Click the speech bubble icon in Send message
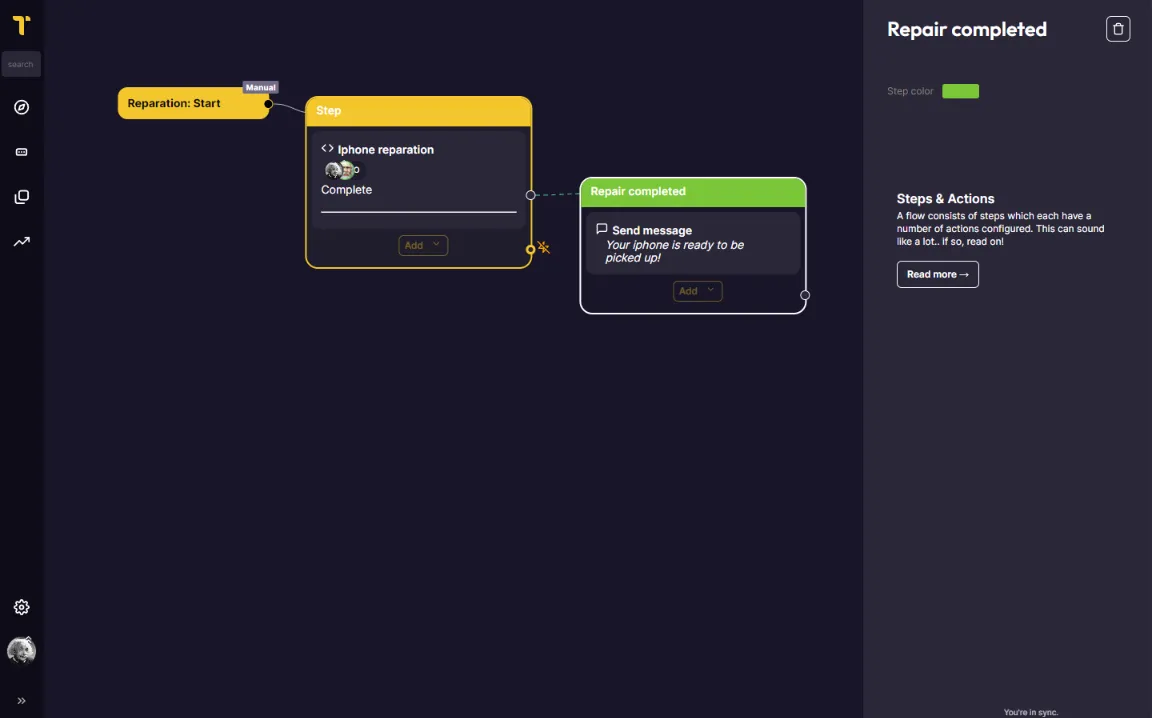Viewport: 1152px width, 718px height. [602, 229]
